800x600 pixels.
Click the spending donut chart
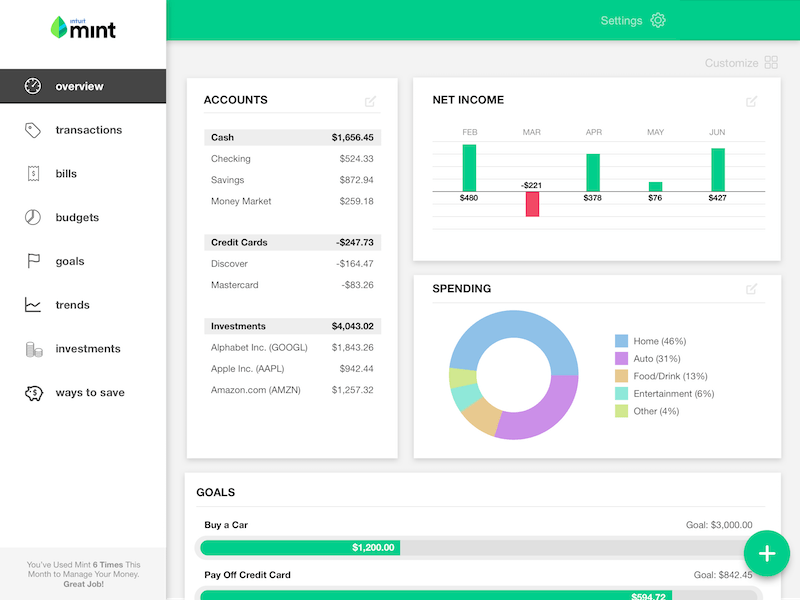click(x=511, y=376)
